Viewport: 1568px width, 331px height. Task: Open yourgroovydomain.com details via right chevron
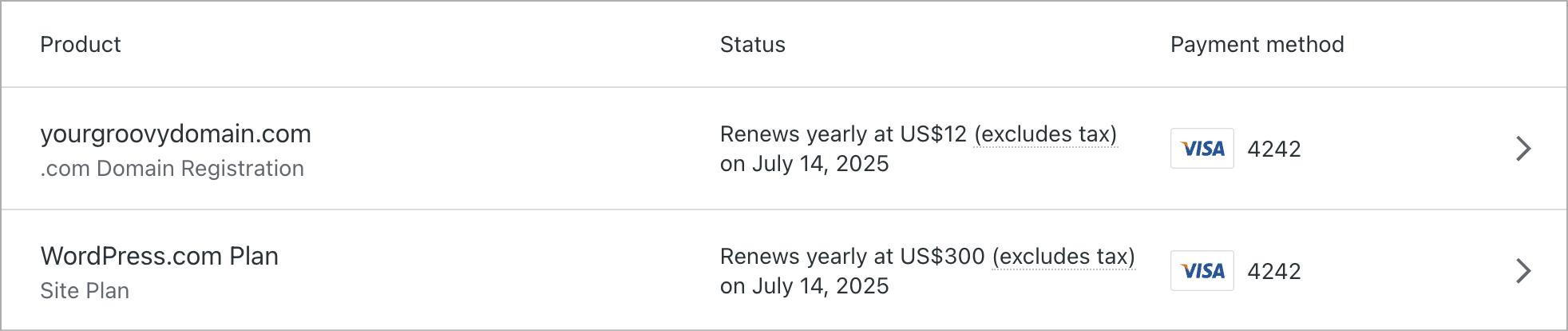[x=1522, y=149]
